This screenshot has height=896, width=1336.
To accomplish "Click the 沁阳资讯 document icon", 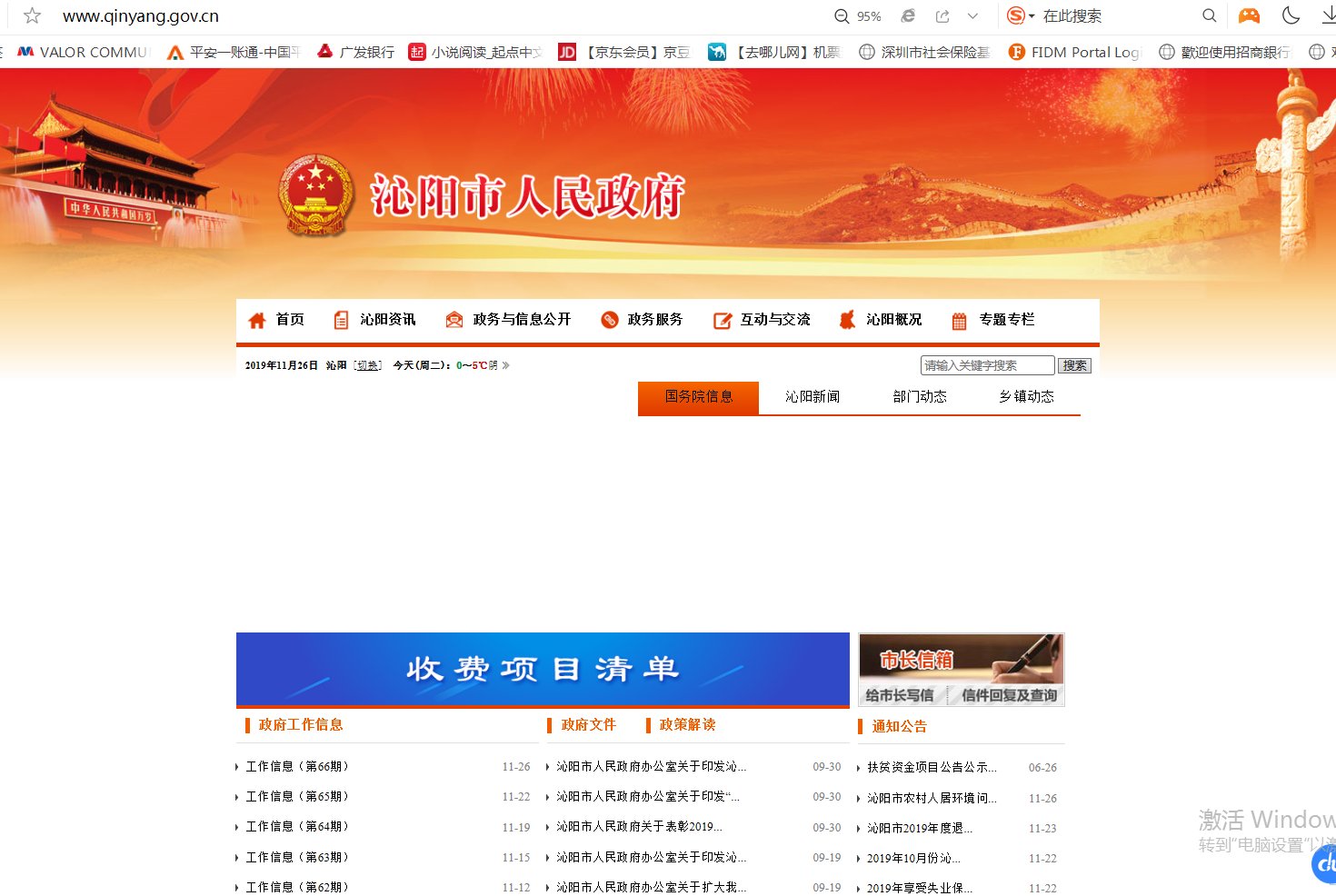I will (341, 319).
